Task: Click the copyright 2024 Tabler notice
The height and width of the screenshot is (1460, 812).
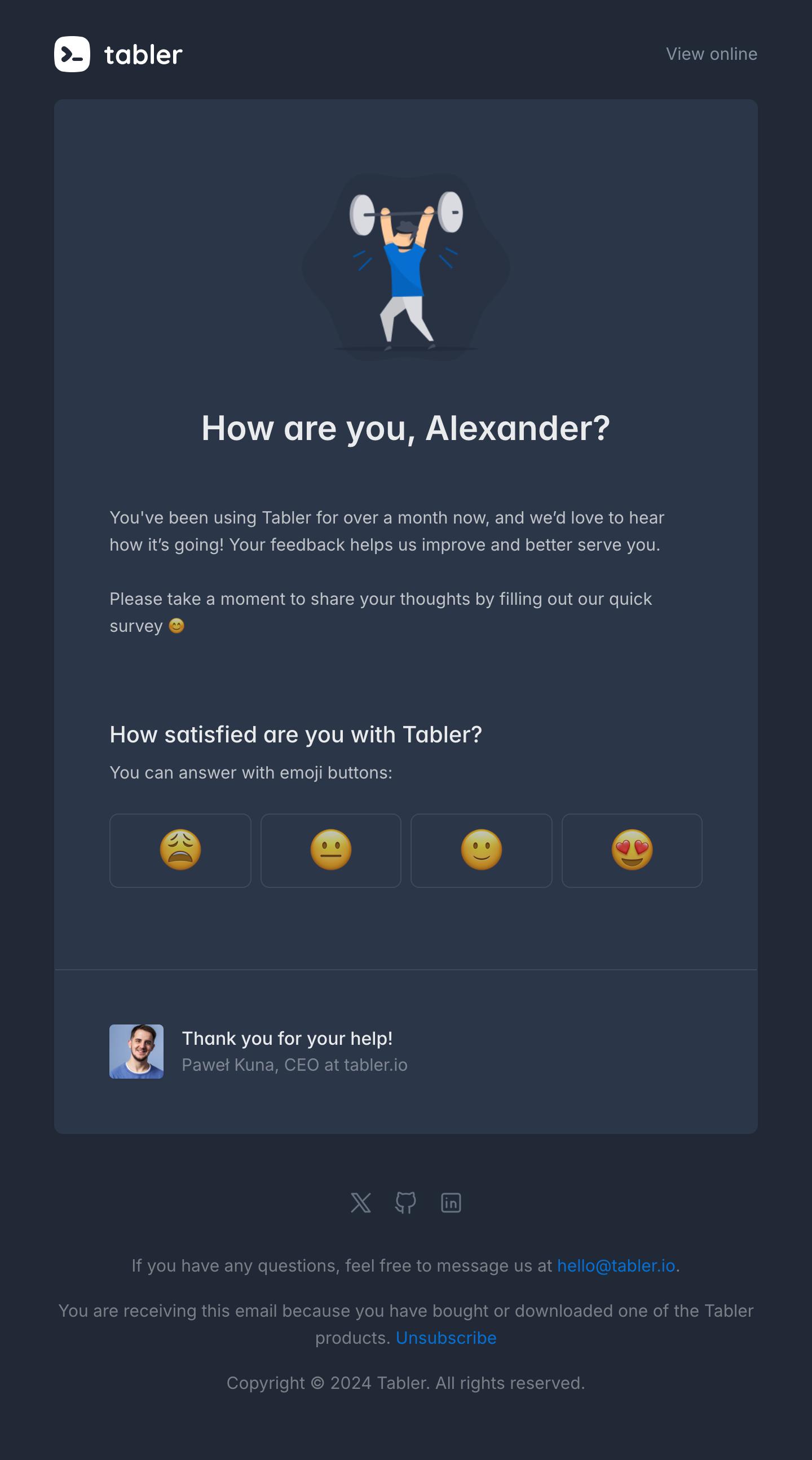Action: [x=405, y=1383]
